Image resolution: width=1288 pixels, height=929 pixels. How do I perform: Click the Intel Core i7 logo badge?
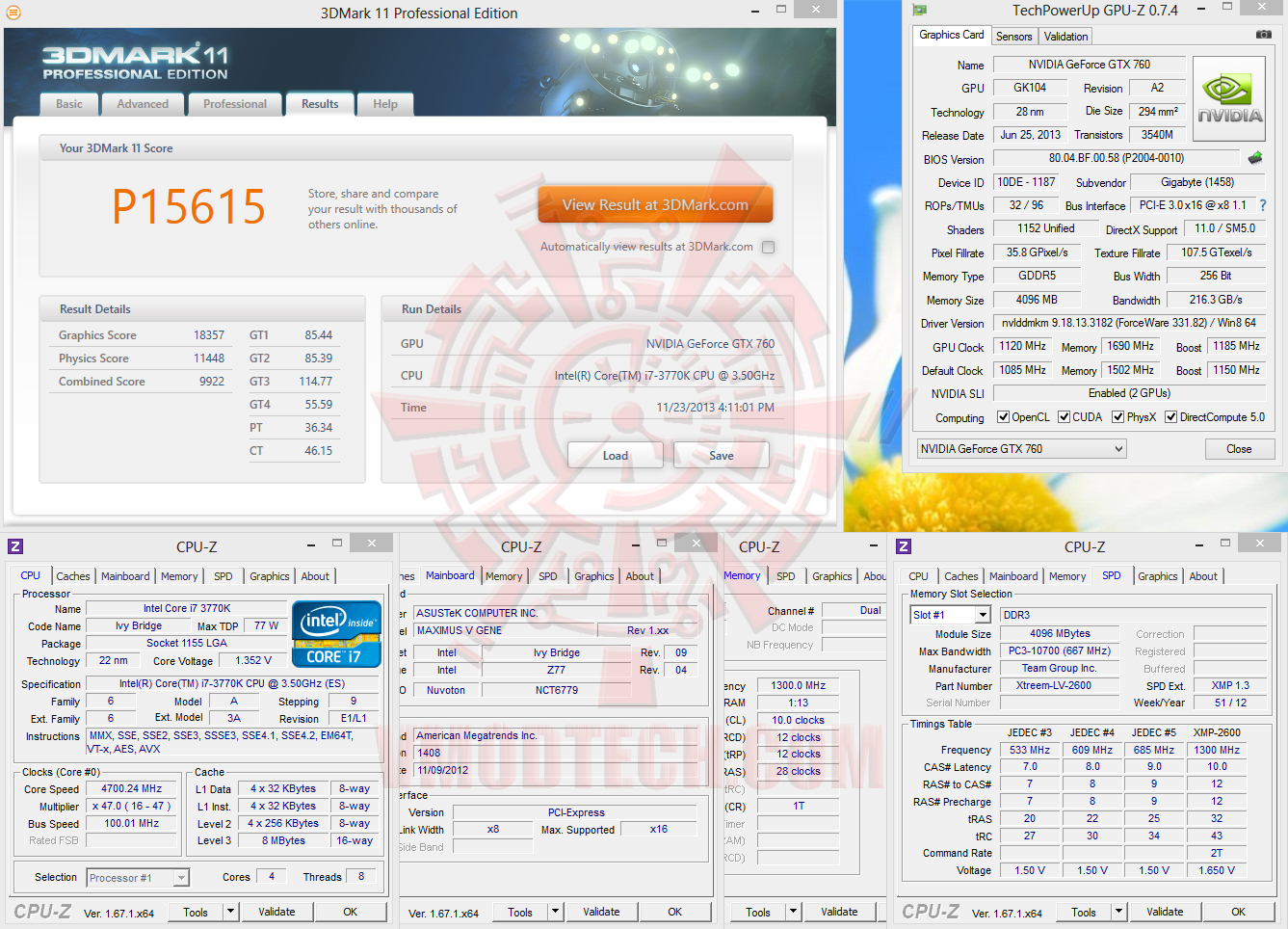[x=336, y=633]
